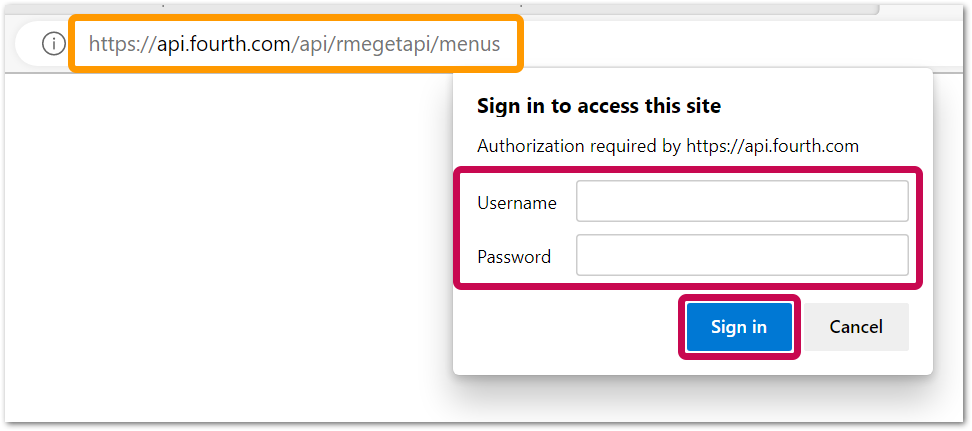Click the https://api.fourth.com text in dialog
Image resolution: width=972 pixels, height=431 pixels.
[772, 147]
